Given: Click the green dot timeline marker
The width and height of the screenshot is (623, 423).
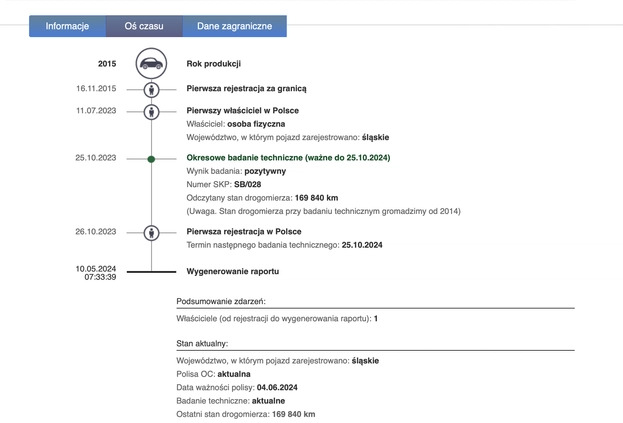Looking at the screenshot, I should [x=151, y=158].
